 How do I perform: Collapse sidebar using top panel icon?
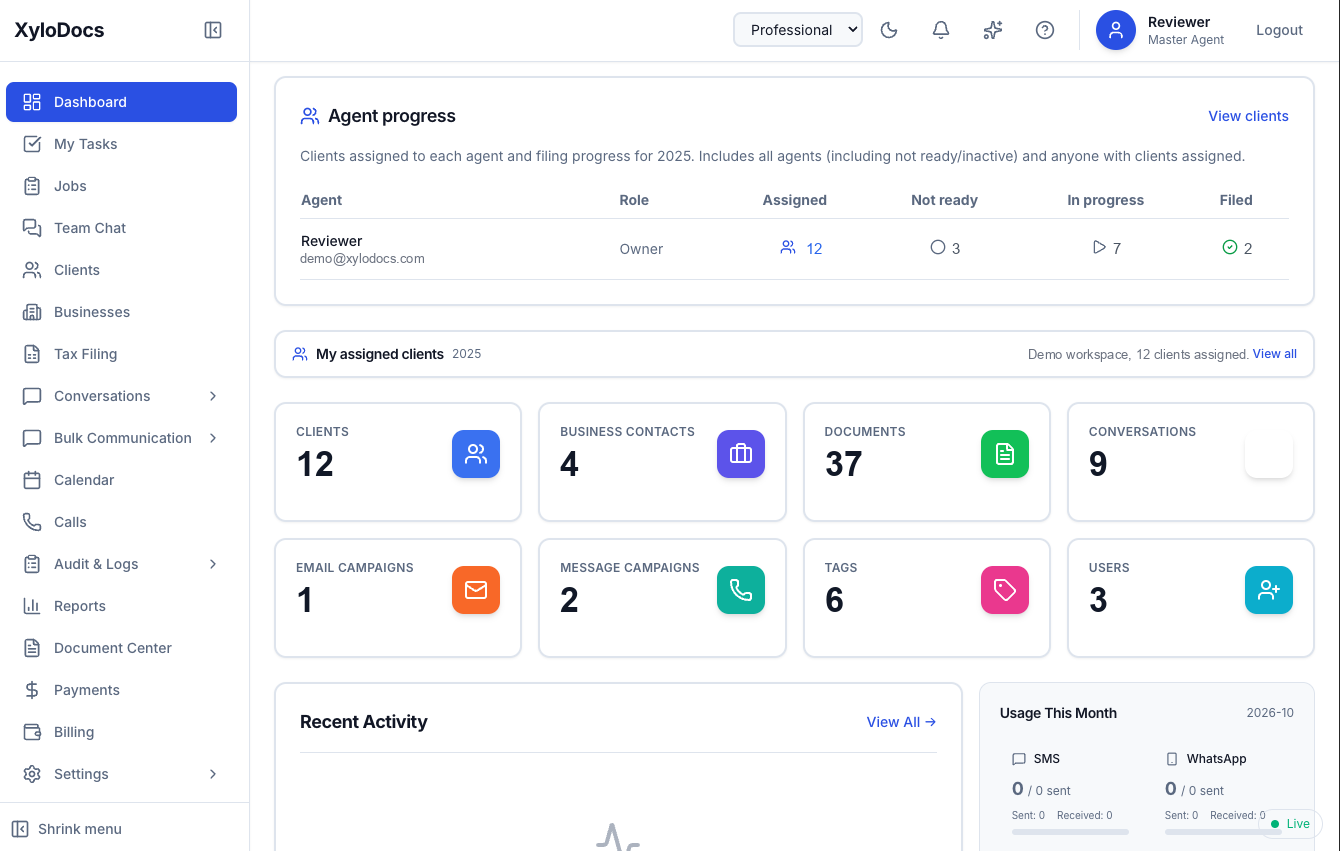coord(213,30)
